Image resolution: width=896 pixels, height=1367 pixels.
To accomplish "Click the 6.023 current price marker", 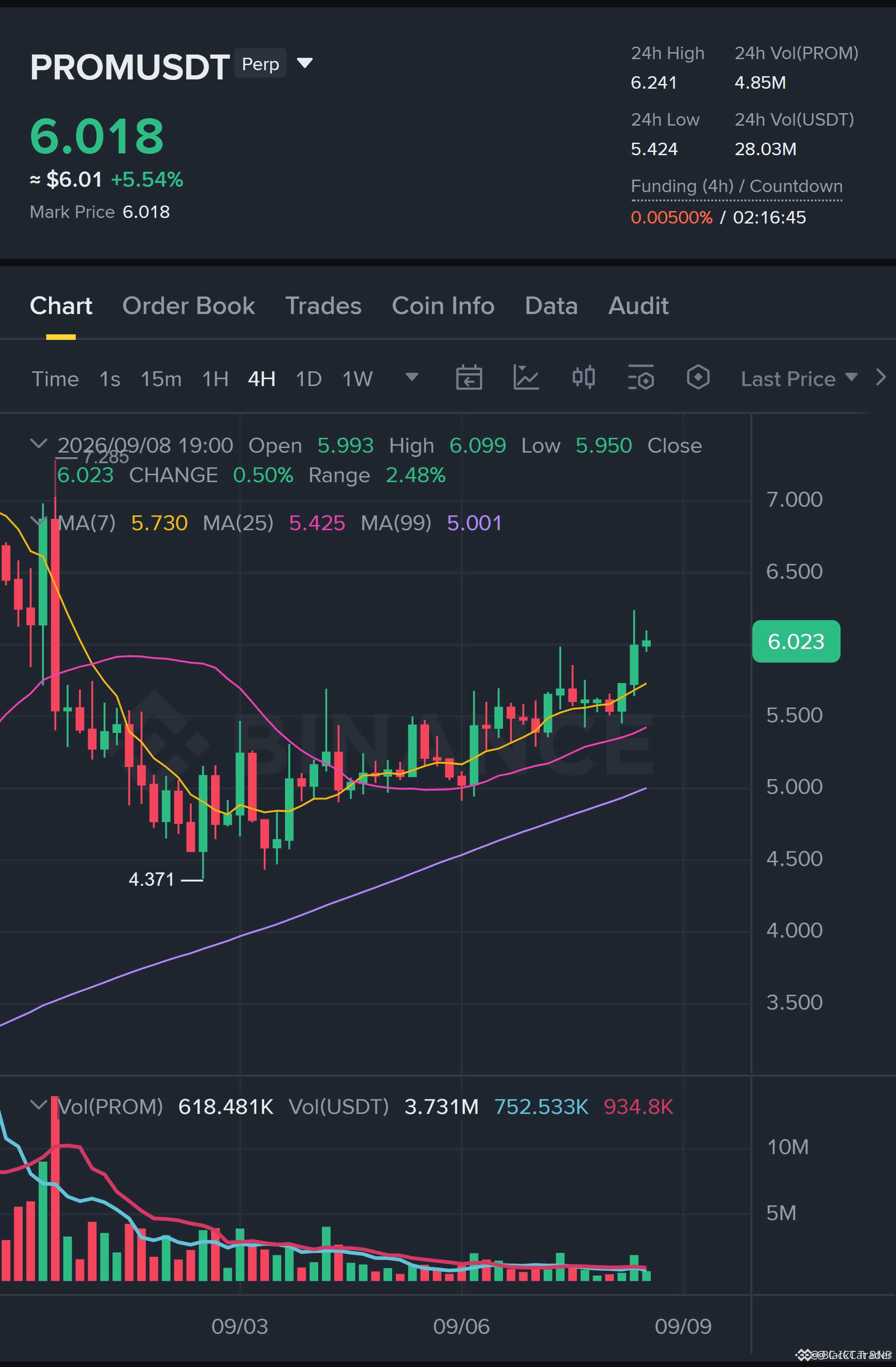I will [796, 641].
